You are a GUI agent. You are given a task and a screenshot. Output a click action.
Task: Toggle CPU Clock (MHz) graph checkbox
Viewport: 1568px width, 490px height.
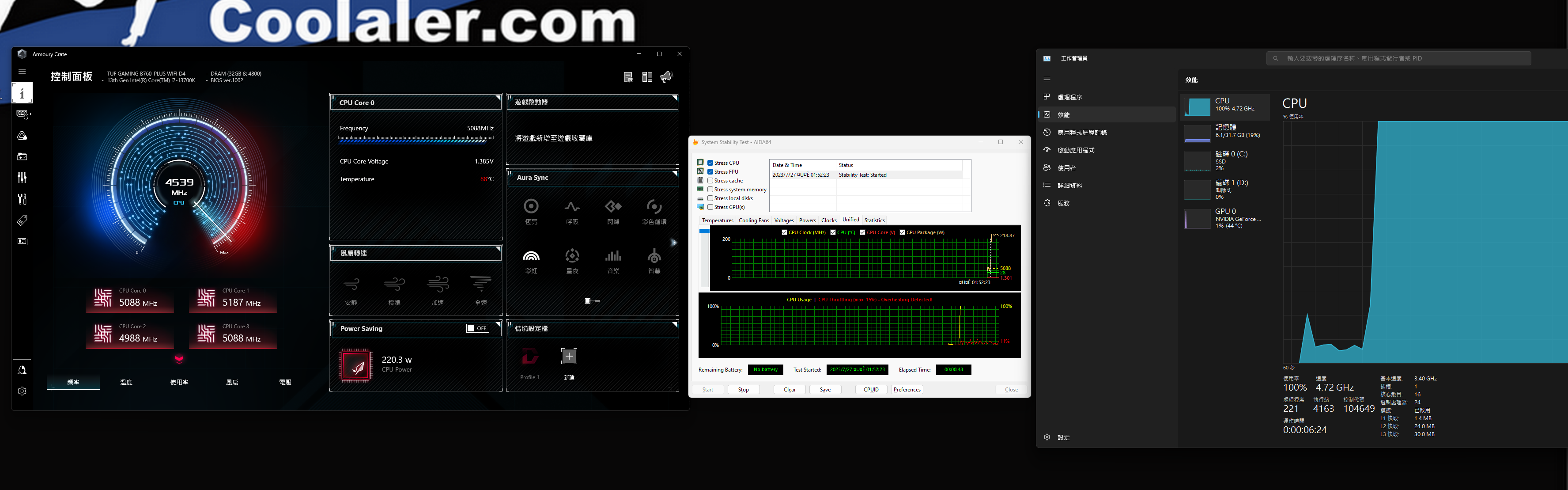(x=785, y=232)
